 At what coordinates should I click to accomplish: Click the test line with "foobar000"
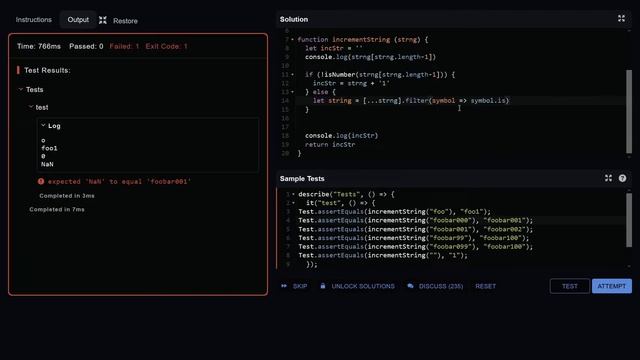416,220
